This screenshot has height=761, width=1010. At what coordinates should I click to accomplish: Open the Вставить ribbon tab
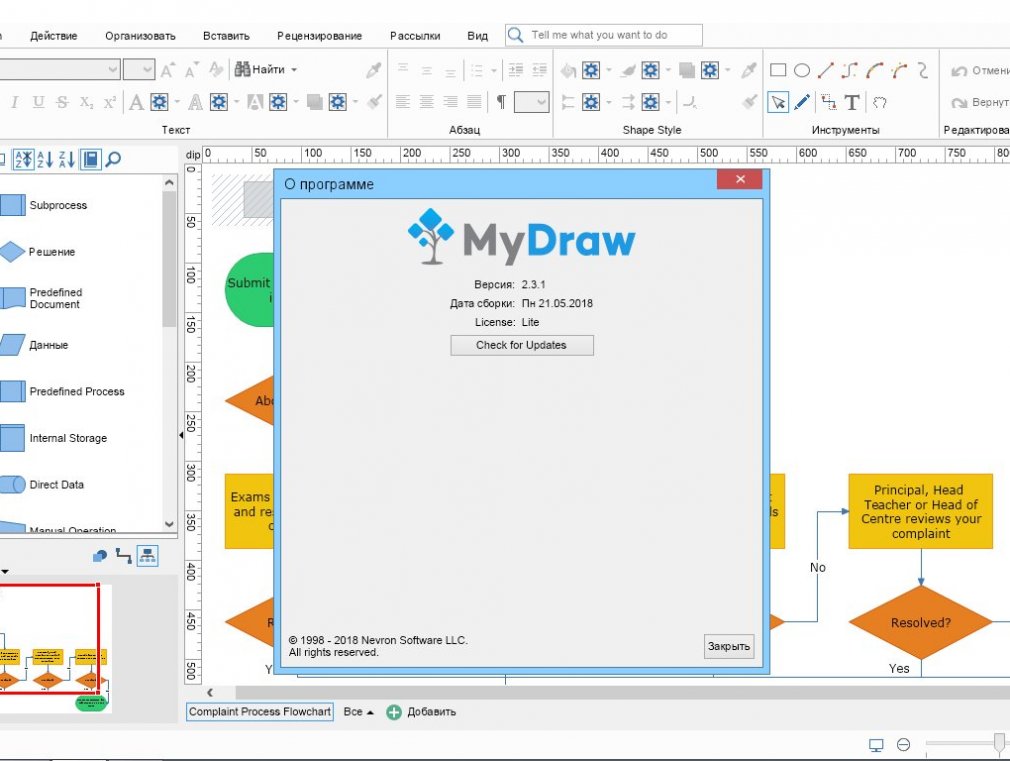pos(226,36)
